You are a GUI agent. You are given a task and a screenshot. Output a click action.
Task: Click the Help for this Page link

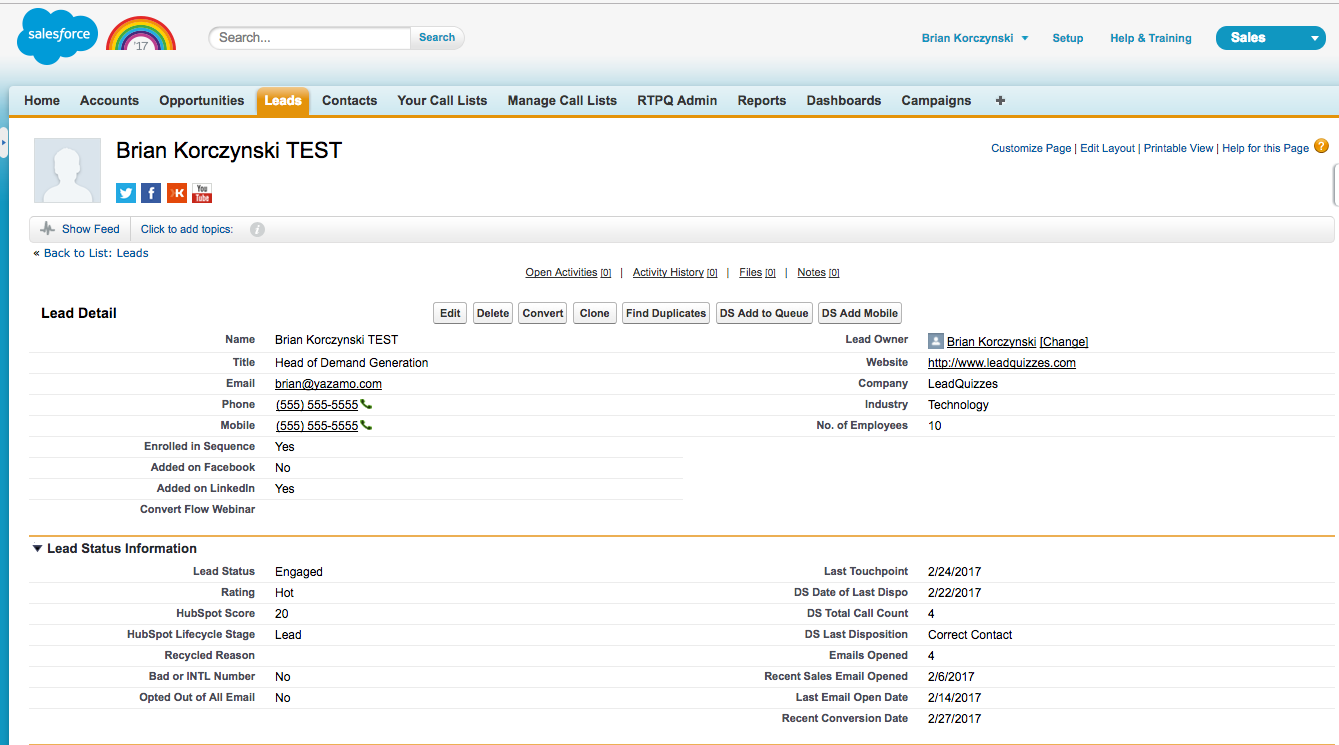(x=1265, y=148)
